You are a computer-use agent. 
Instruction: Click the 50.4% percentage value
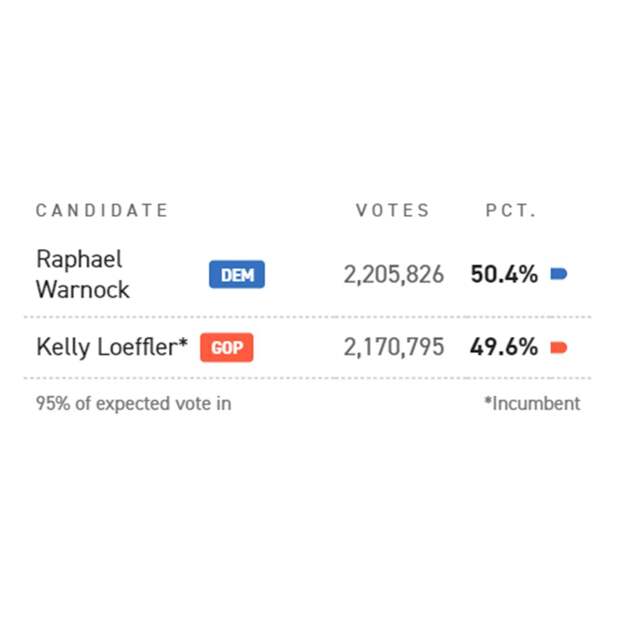pyautogui.click(x=504, y=274)
